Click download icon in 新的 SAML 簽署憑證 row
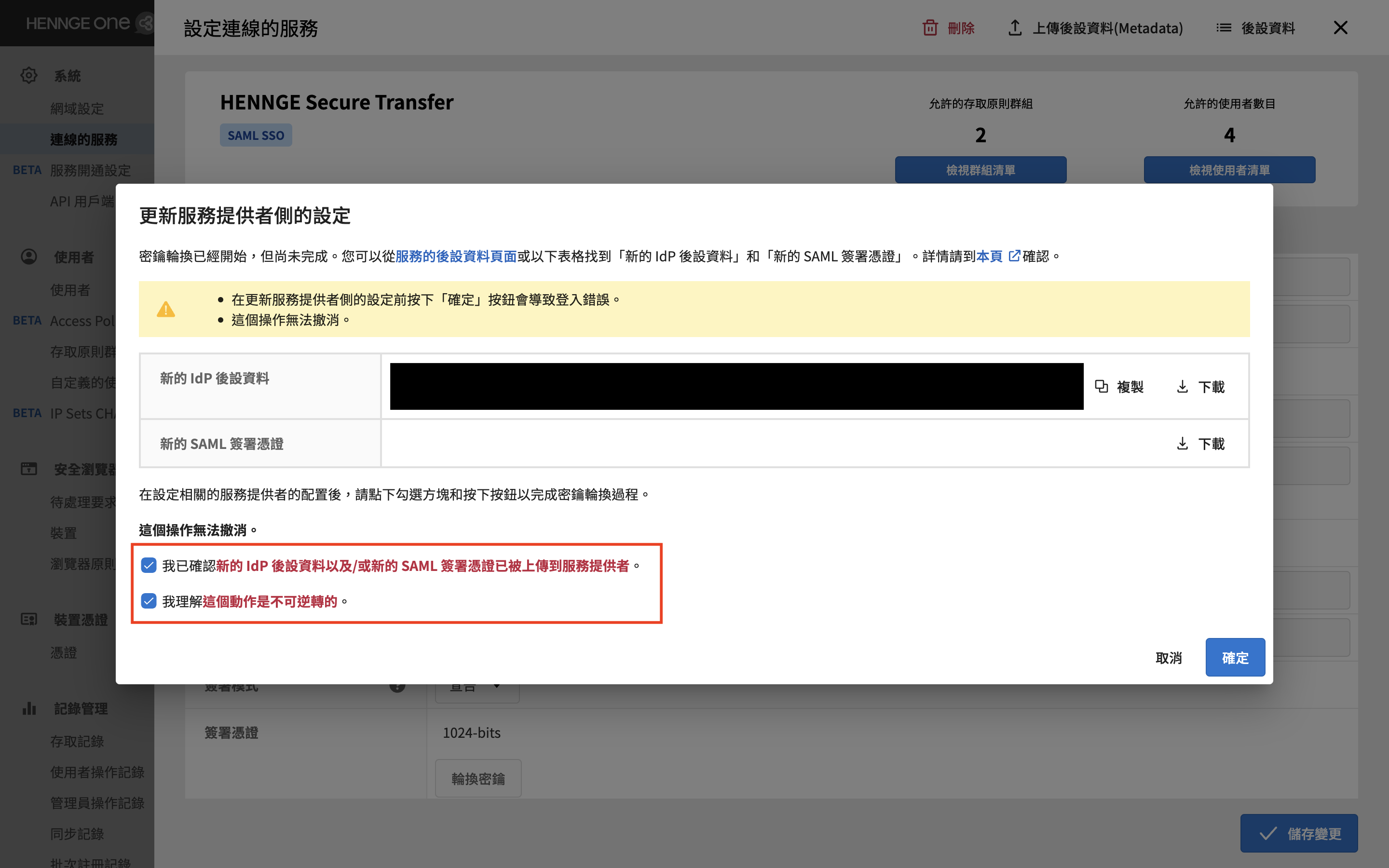Viewport: 1389px width, 868px height. [x=1182, y=444]
